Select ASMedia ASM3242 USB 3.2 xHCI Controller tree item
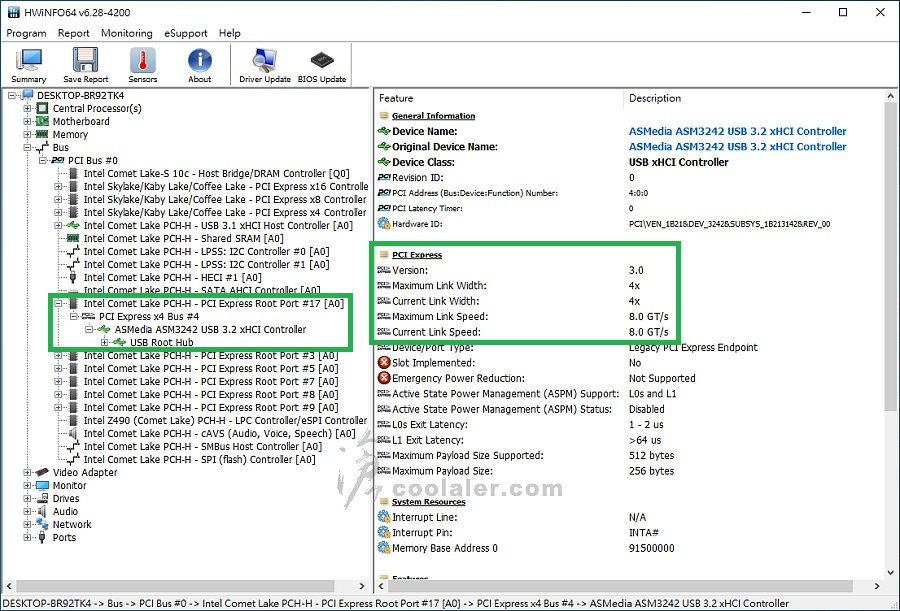Image resolution: width=900 pixels, height=611 pixels. [210, 330]
